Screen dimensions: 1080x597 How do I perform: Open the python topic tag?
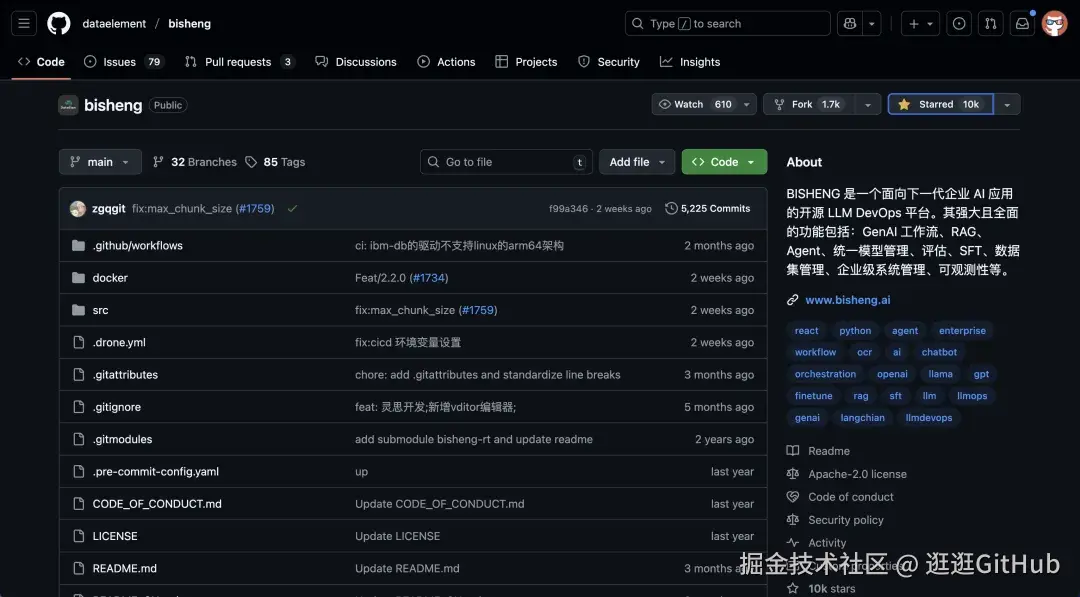pos(855,331)
